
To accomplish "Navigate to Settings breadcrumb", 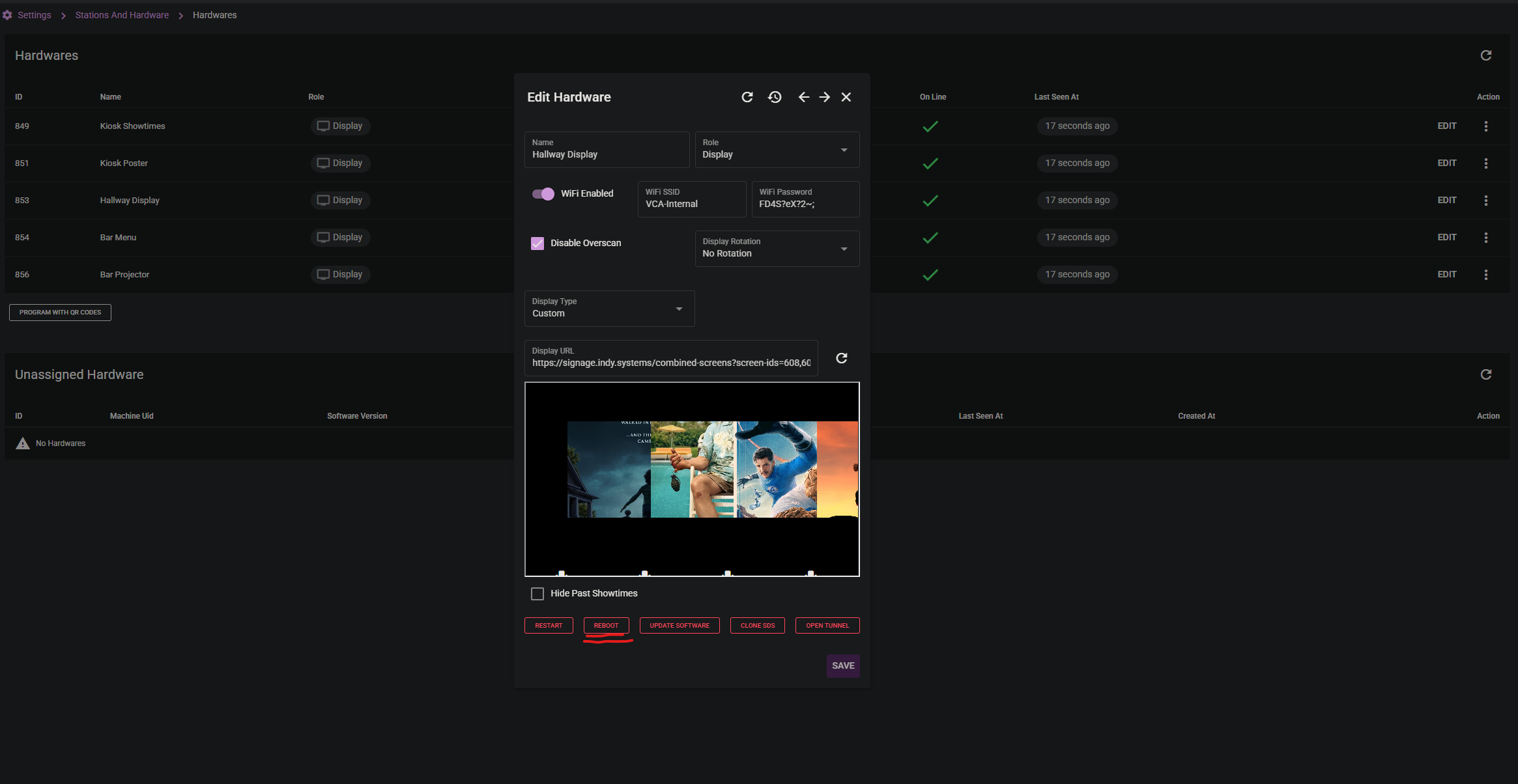I will click(x=34, y=15).
